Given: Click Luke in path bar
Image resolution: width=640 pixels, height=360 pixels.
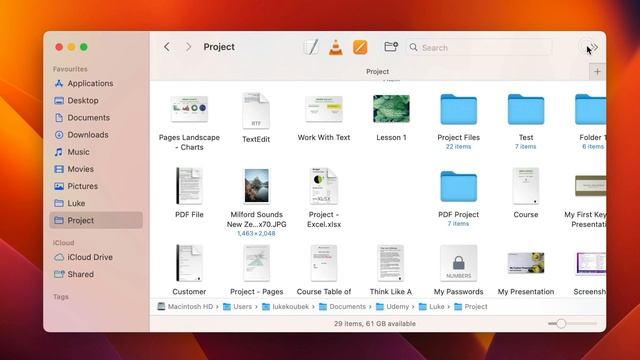Looking at the screenshot, I should click(x=431, y=307).
